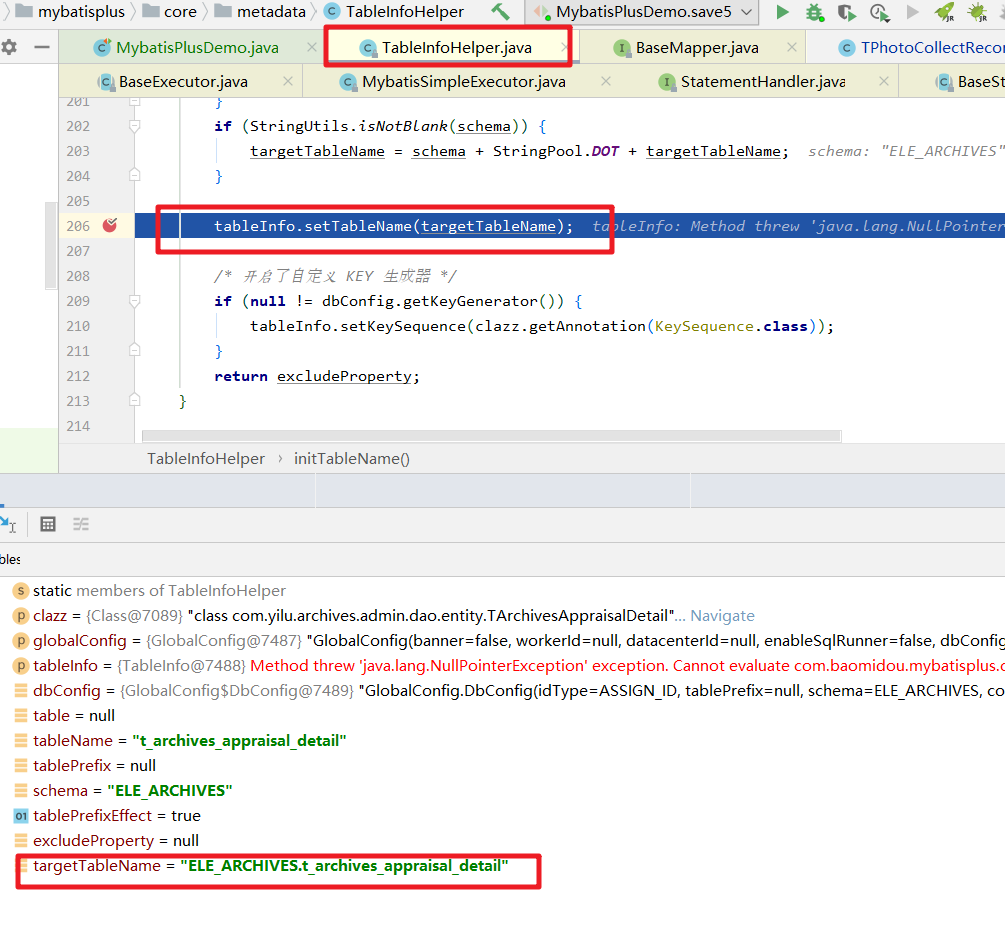Click the Build project hammer icon
1005x926 pixels.
click(x=500, y=12)
